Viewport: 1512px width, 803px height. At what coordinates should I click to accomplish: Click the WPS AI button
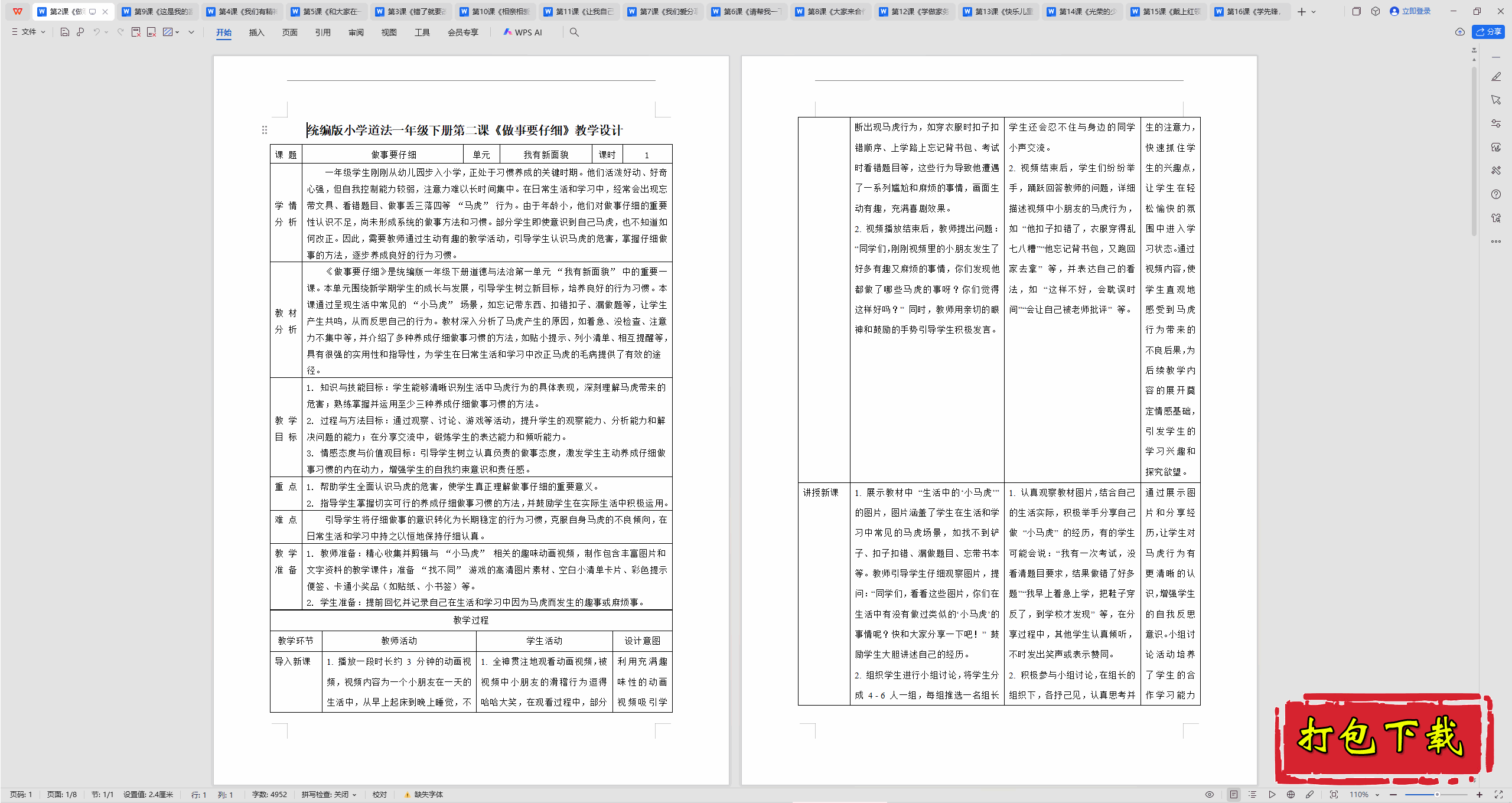pyautogui.click(x=523, y=32)
